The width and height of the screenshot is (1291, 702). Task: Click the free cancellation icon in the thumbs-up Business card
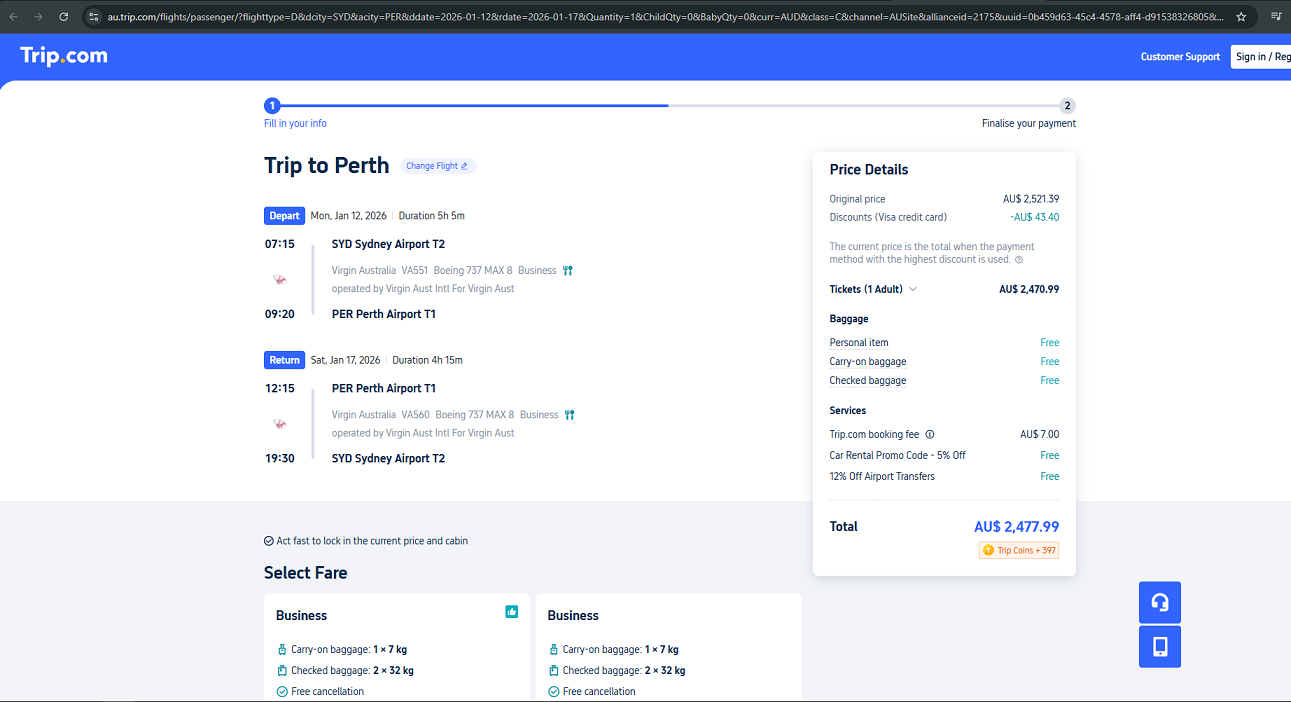(282, 692)
